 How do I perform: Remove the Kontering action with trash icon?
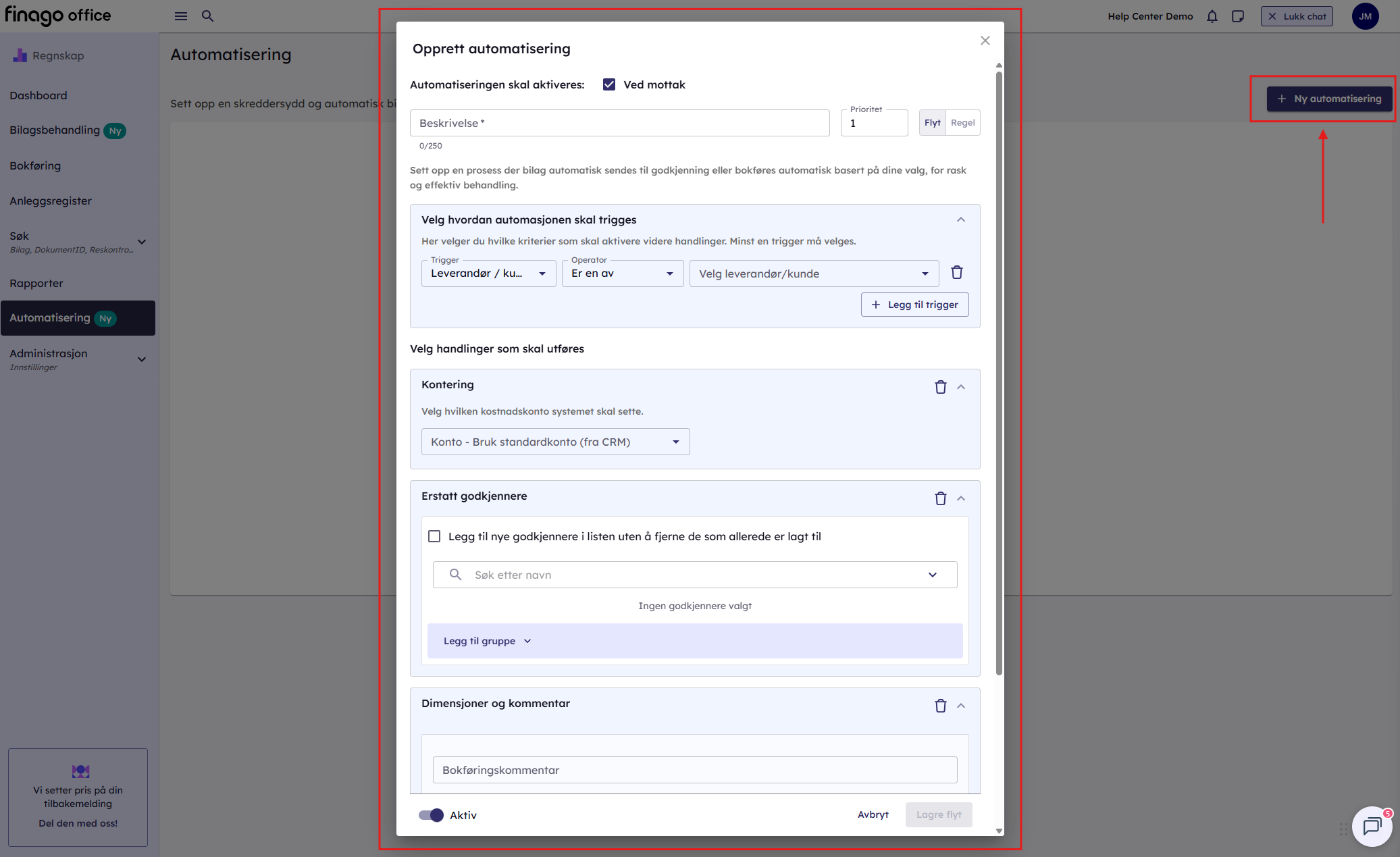point(940,387)
